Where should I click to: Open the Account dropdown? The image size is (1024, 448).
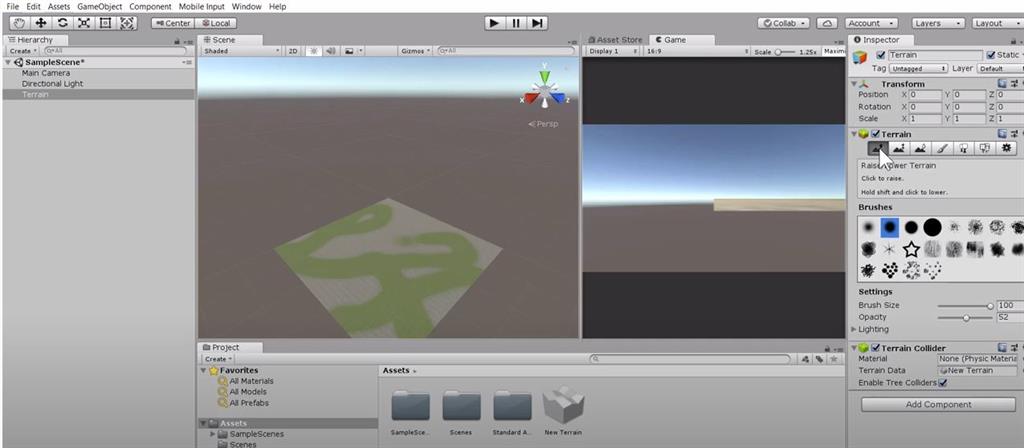[x=872, y=23]
